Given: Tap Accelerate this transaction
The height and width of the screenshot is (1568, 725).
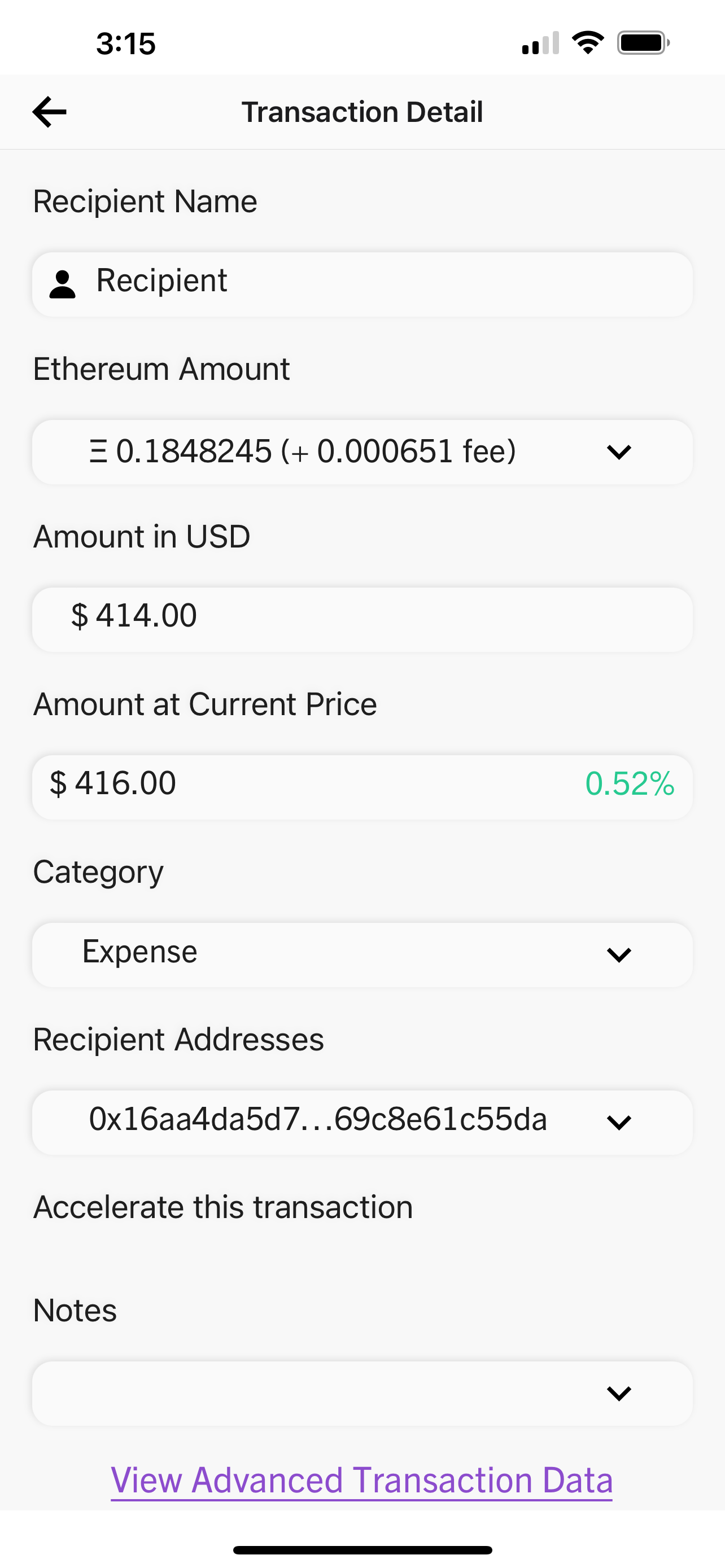Looking at the screenshot, I should point(223,1207).
